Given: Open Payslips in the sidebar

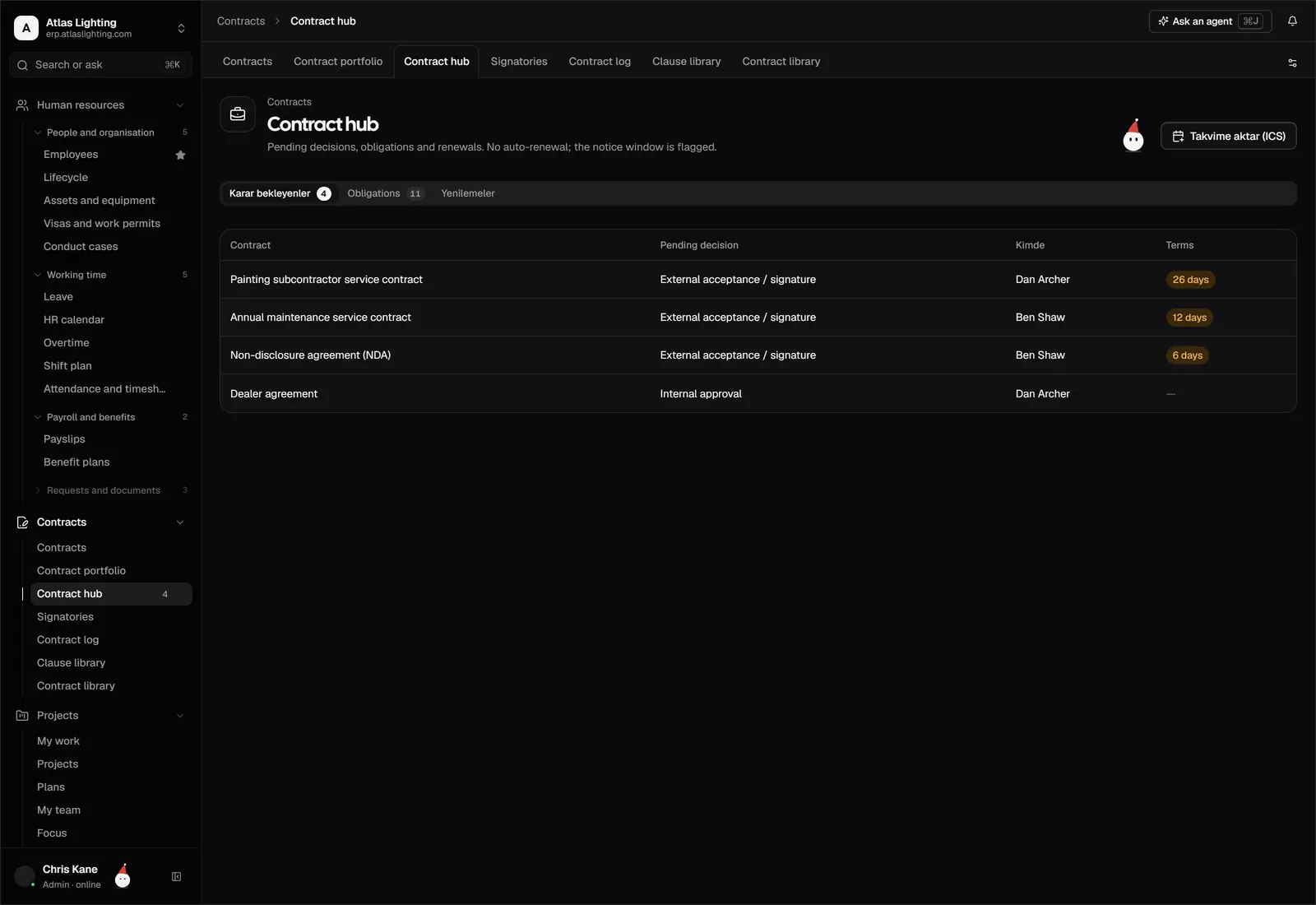Looking at the screenshot, I should point(64,439).
